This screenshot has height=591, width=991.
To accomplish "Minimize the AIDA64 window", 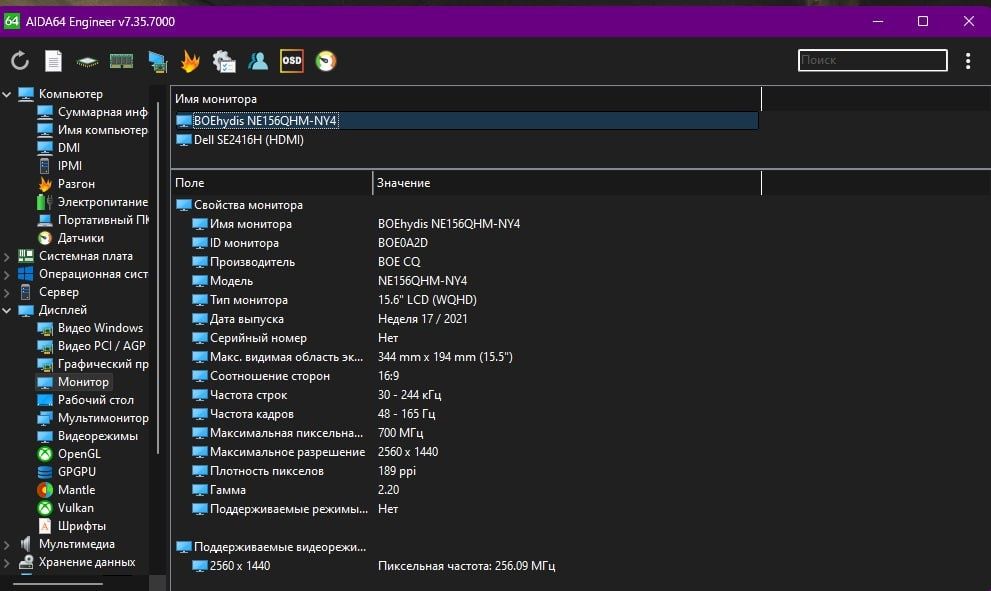I will 878,21.
